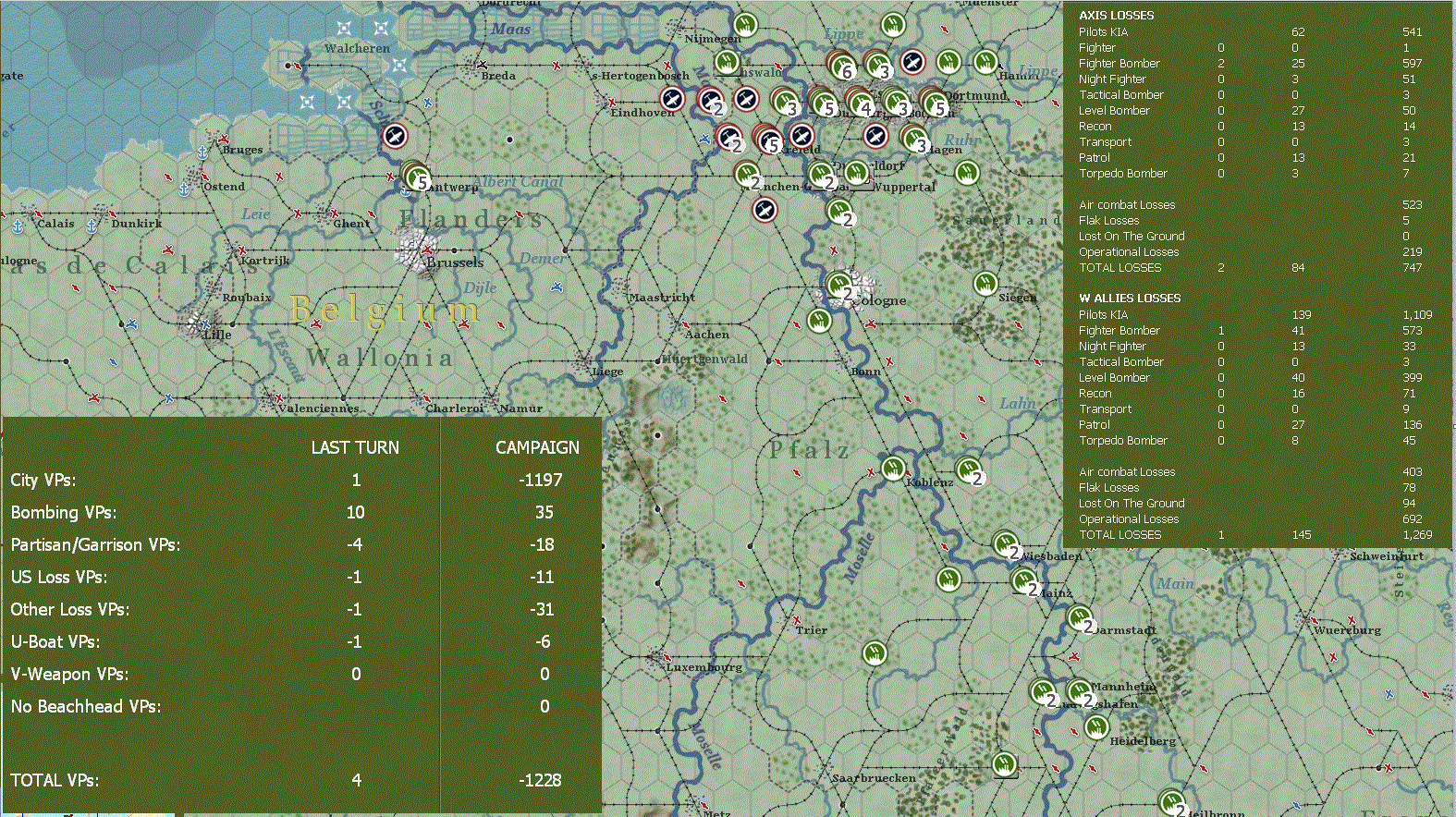1456x817 pixels.
Task: Click the City VPs campaign value -1197
Action: tap(541, 480)
